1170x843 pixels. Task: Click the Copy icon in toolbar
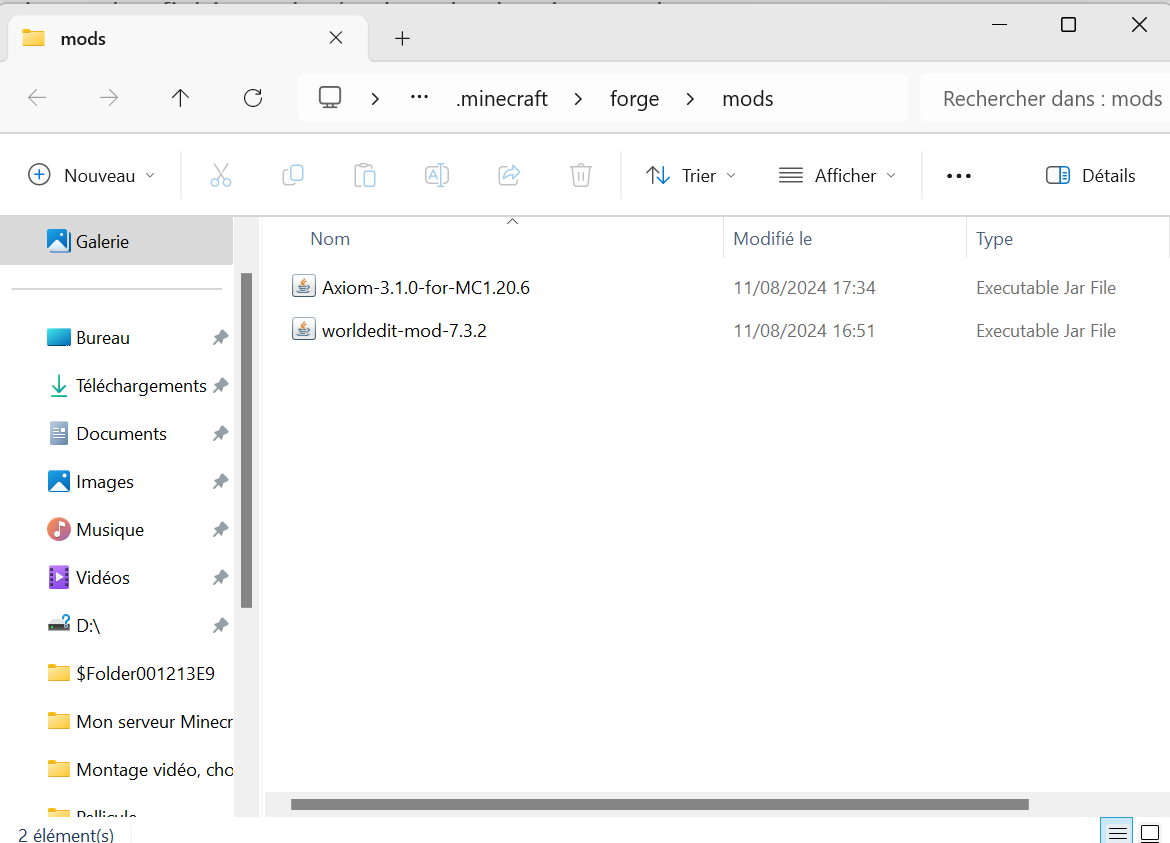pyautogui.click(x=292, y=175)
